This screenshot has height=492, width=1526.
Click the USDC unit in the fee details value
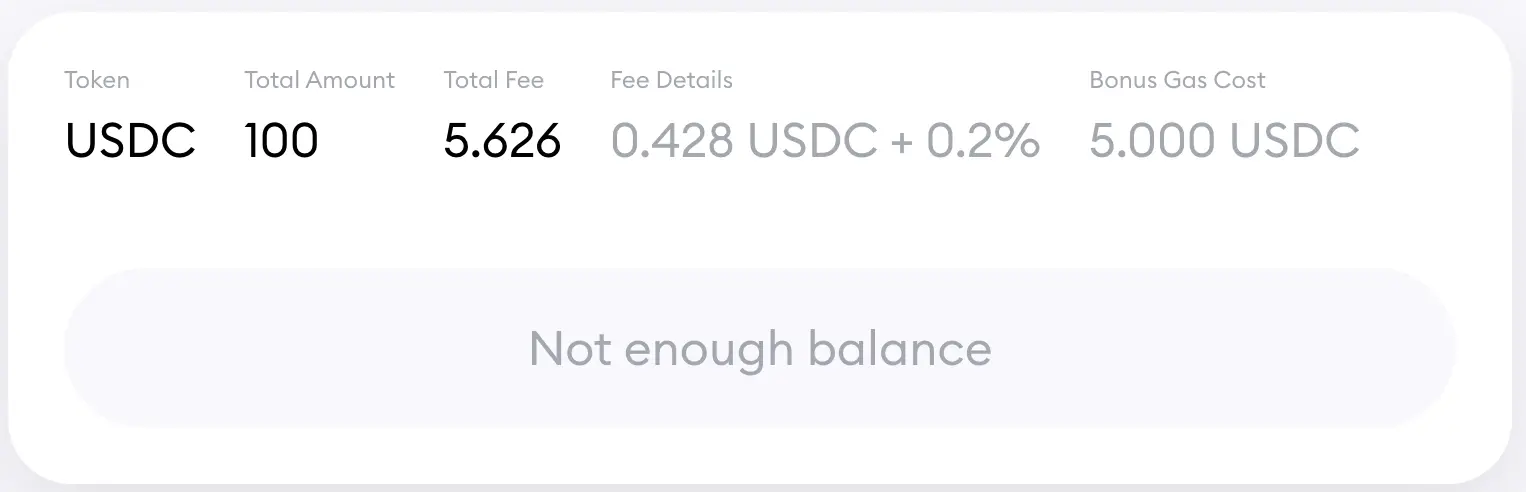click(x=813, y=141)
